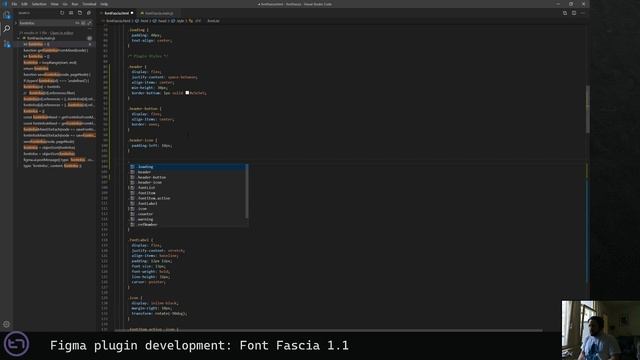Maximize the VS Code window
Screen dimensions: 640x360
pyautogui.click(x=571, y=4)
